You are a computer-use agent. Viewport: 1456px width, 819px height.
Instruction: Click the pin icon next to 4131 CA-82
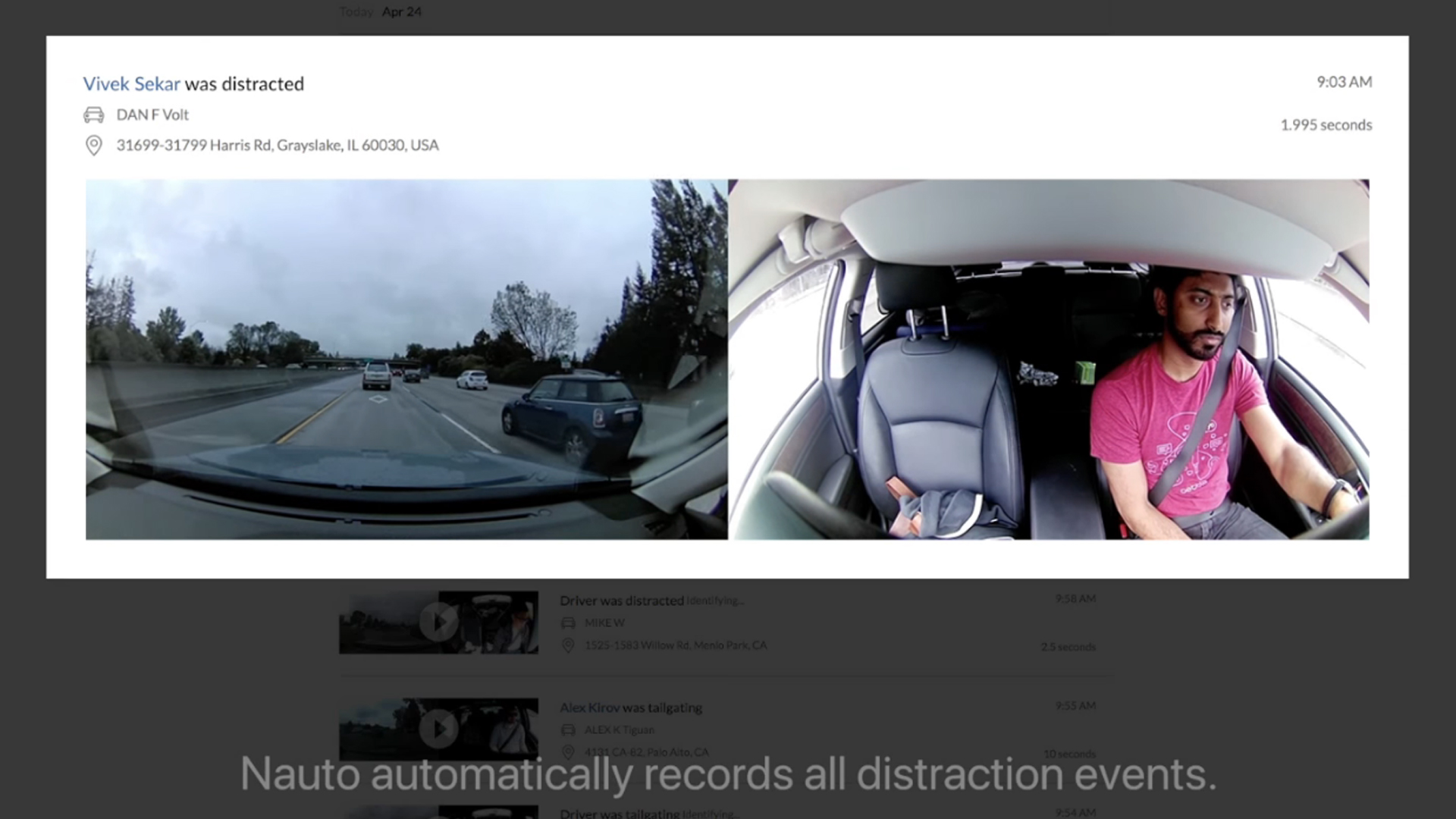coord(568,752)
